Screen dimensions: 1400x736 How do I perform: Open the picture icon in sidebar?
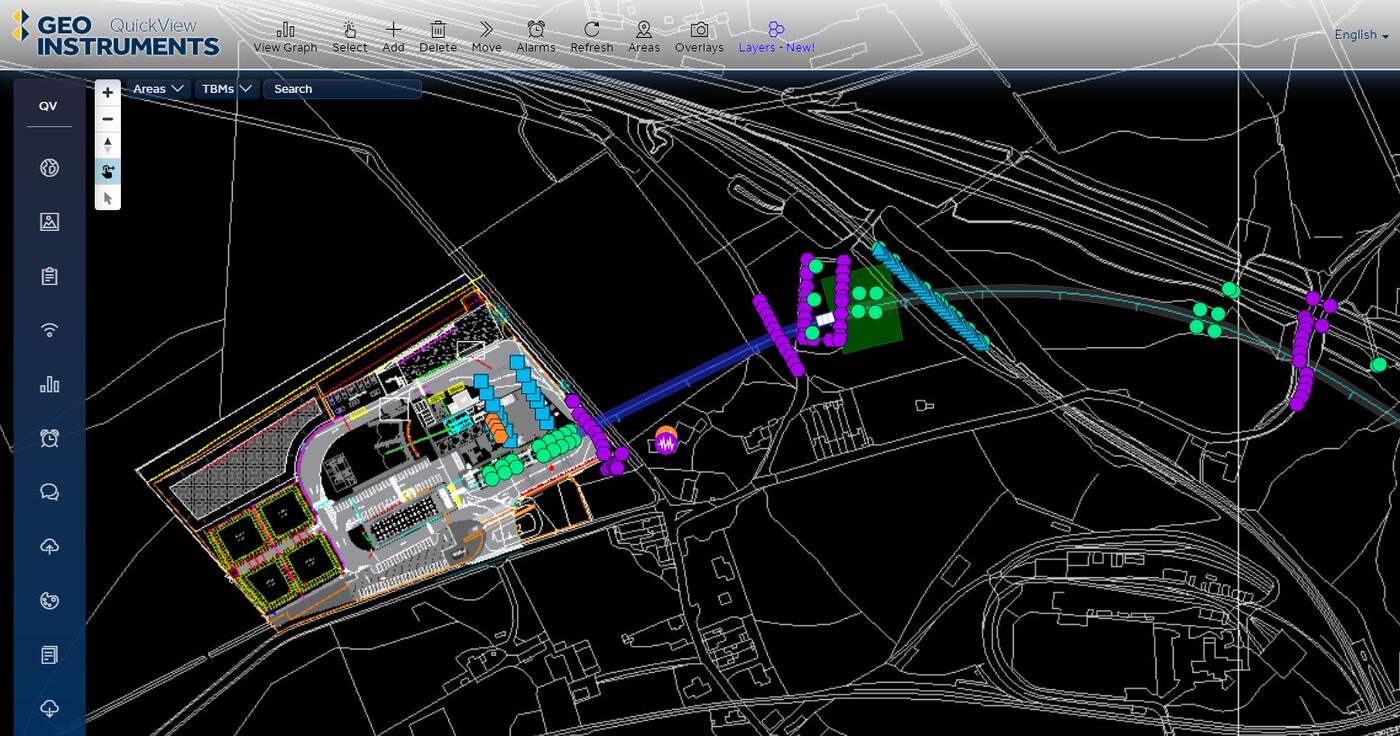(x=49, y=222)
